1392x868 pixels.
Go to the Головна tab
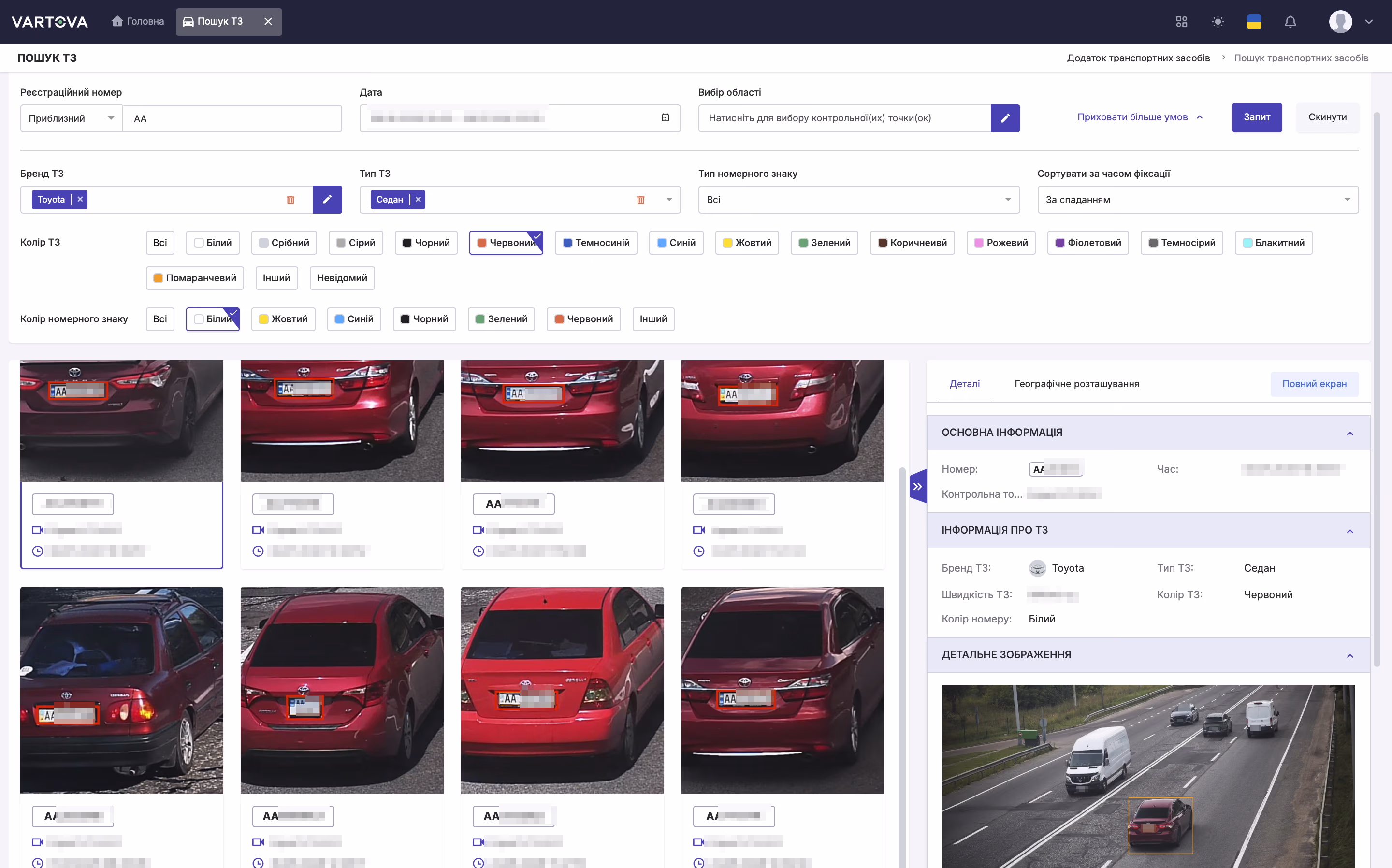(x=138, y=22)
